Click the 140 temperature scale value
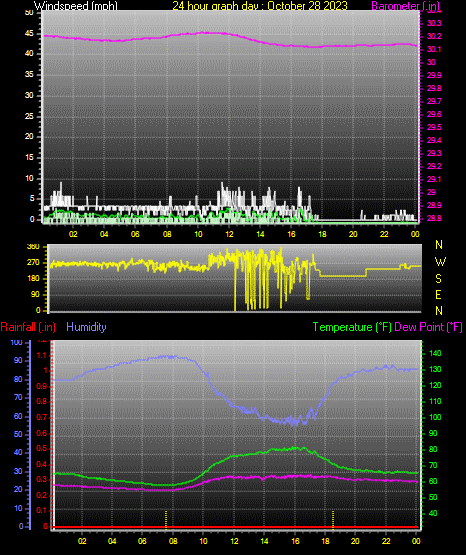Image resolution: width=466 pixels, height=555 pixels. pos(435,353)
